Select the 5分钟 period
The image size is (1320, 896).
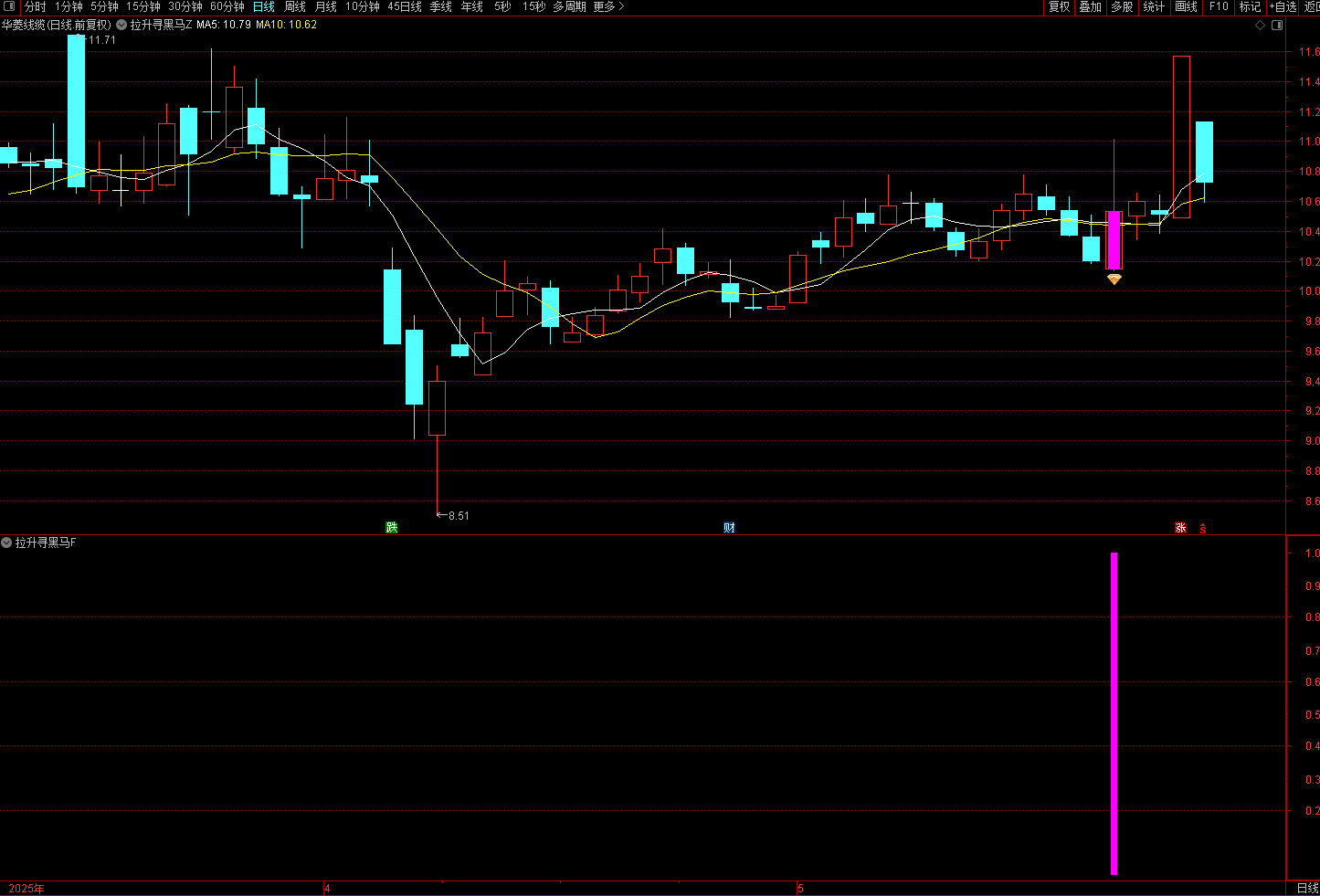(104, 6)
